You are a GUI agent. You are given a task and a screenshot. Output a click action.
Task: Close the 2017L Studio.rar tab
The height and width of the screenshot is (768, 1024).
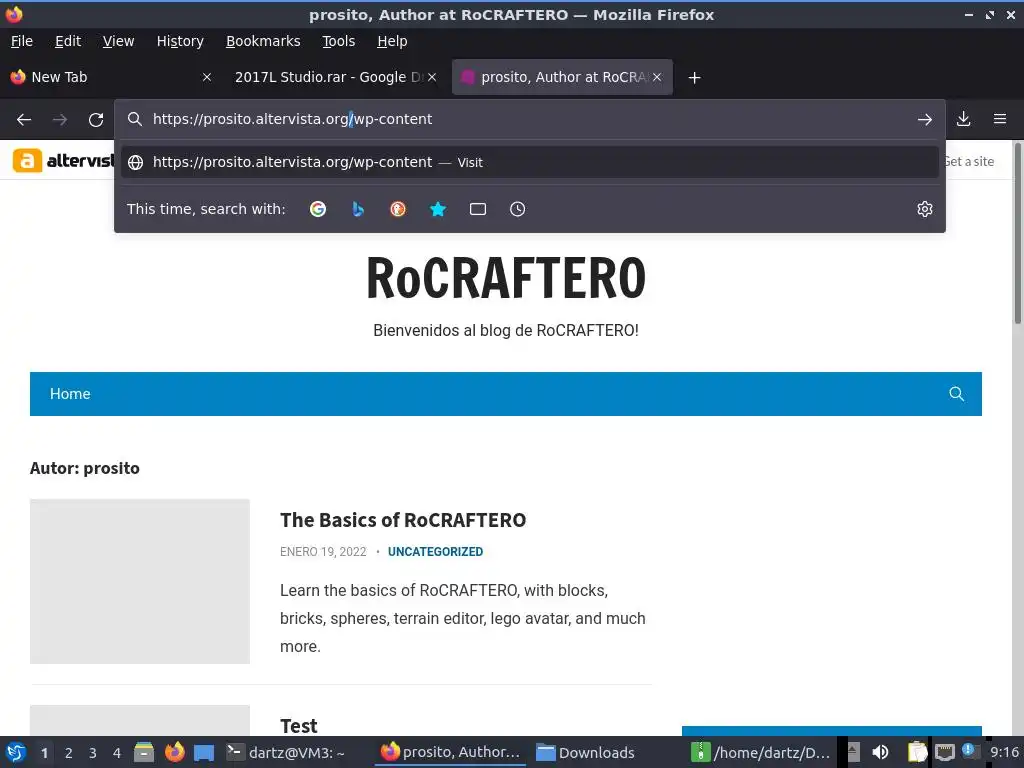[x=432, y=77]
